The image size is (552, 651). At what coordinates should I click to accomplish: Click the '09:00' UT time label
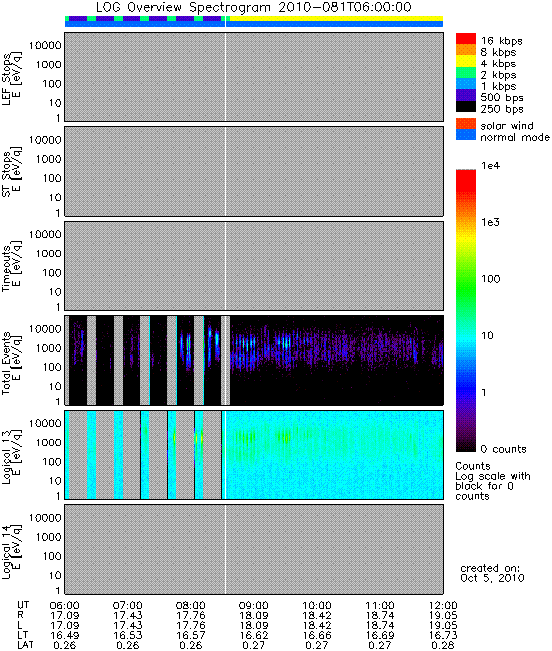click(x=254, y=606)
